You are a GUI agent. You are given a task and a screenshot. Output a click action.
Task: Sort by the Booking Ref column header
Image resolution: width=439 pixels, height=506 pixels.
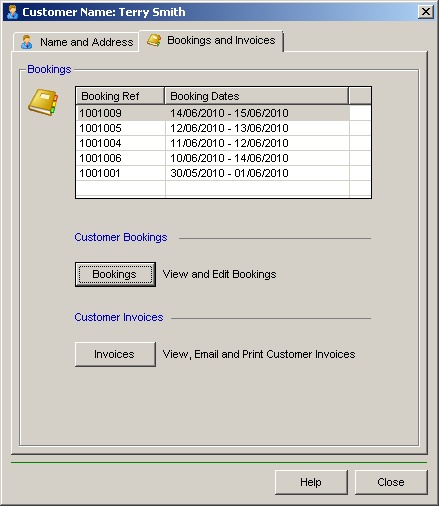pos(120,96)
